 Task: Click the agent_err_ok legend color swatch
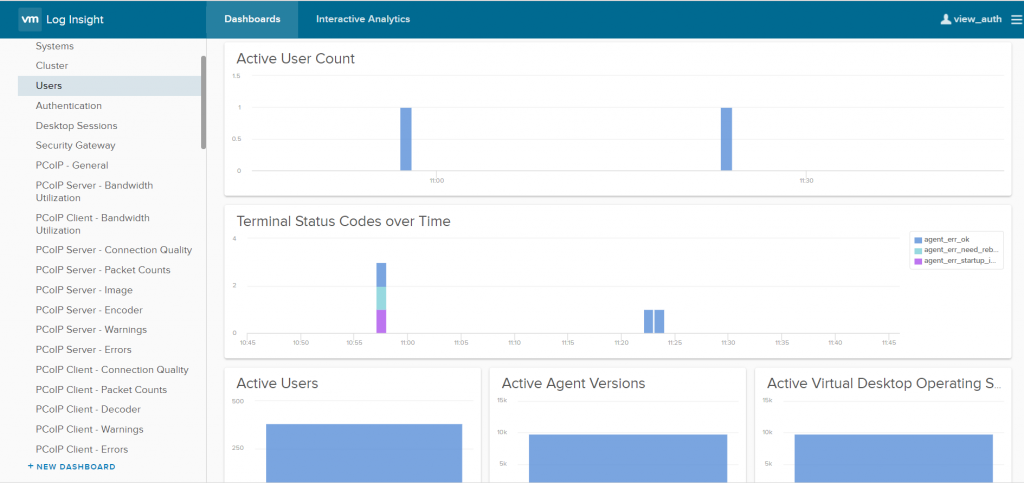(x=918, y=240)
